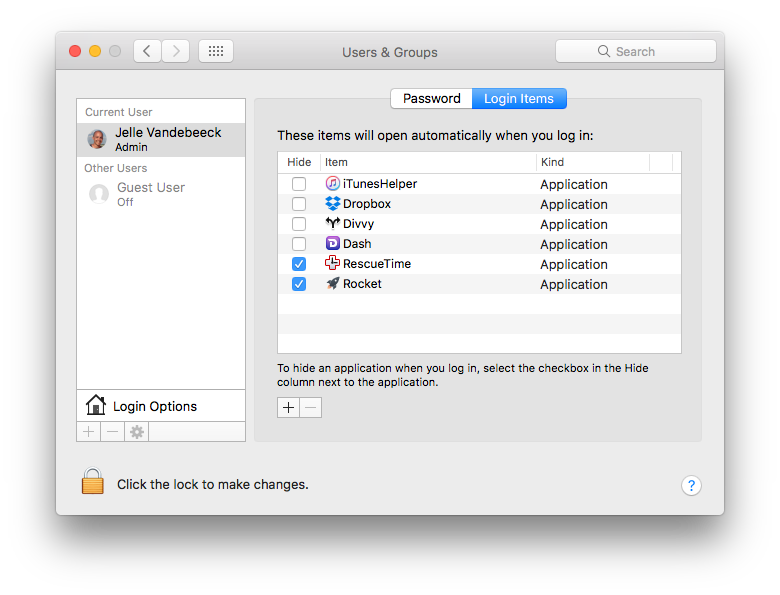Add a login item with plus button

[289, 408]
